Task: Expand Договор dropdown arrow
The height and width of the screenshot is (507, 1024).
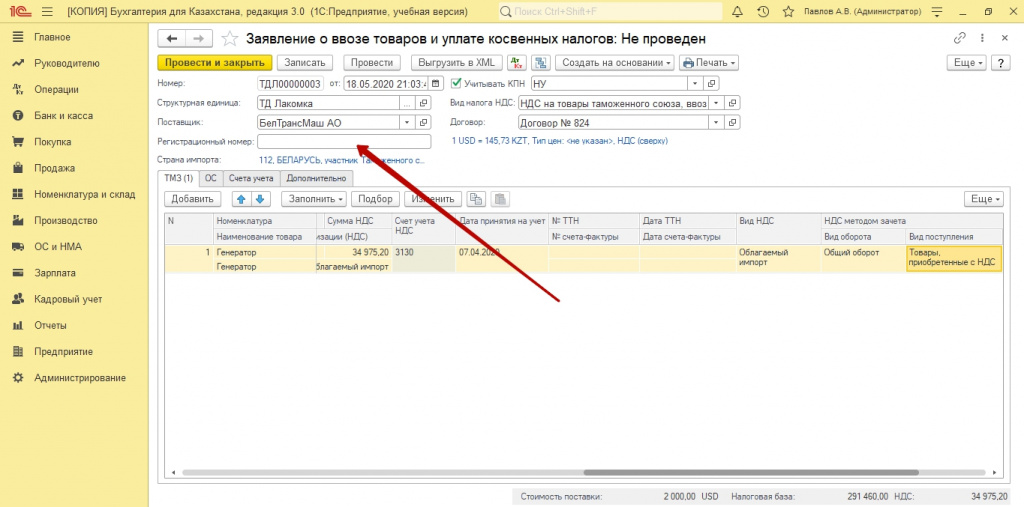Action: [716, 122]
